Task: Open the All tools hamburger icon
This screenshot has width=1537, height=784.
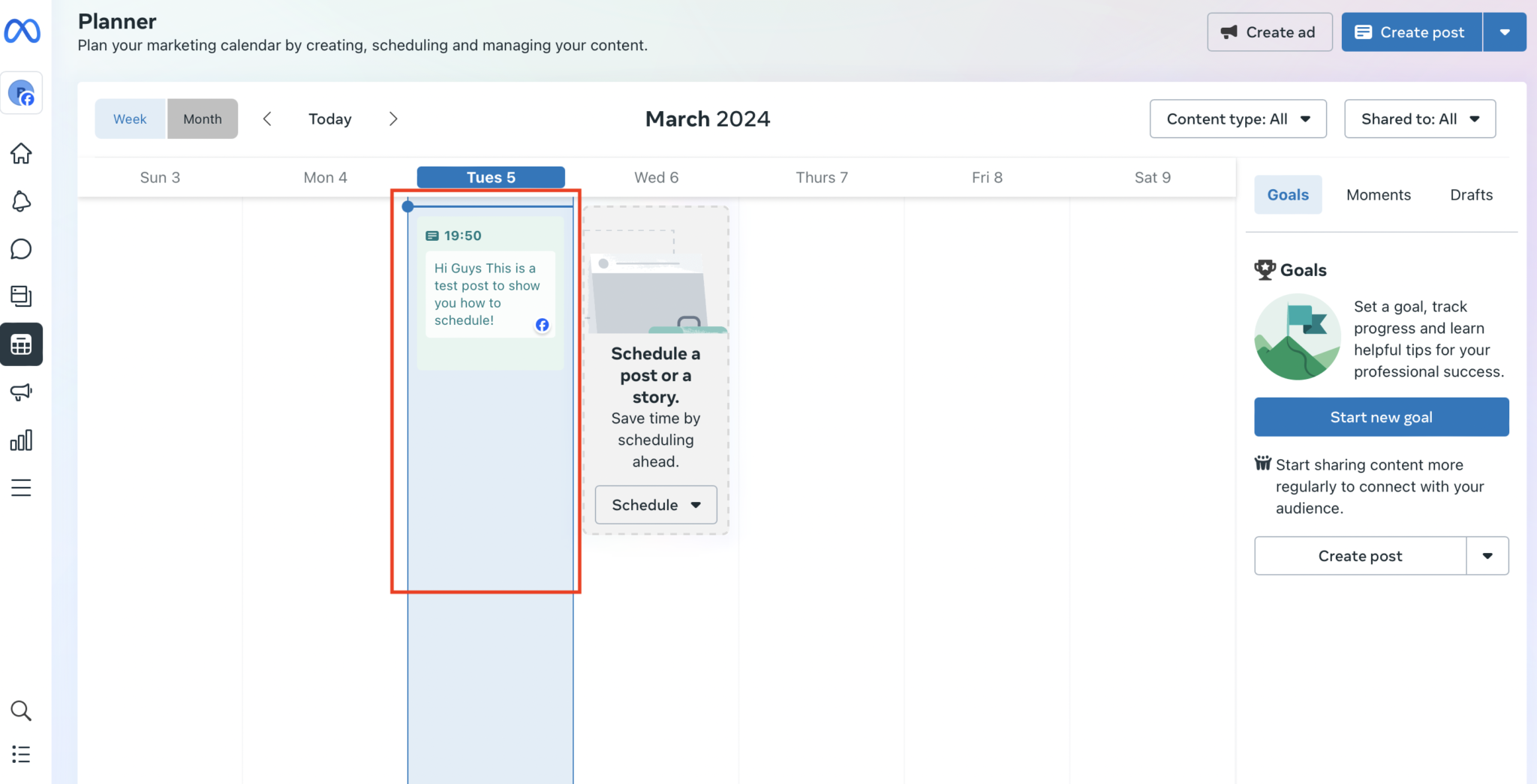Action: pyautogui.click(x=21, y=488)
